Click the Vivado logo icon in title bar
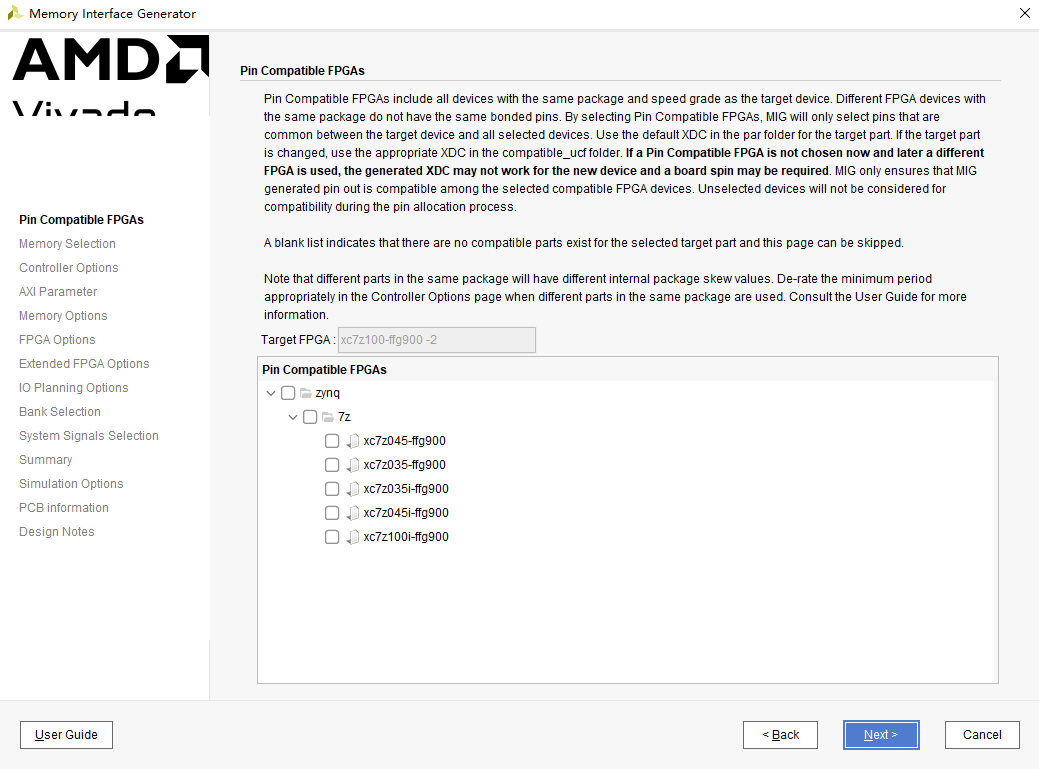Viewport: 1039px width, 769px height. pyautogui.click(x=15, y=13)
